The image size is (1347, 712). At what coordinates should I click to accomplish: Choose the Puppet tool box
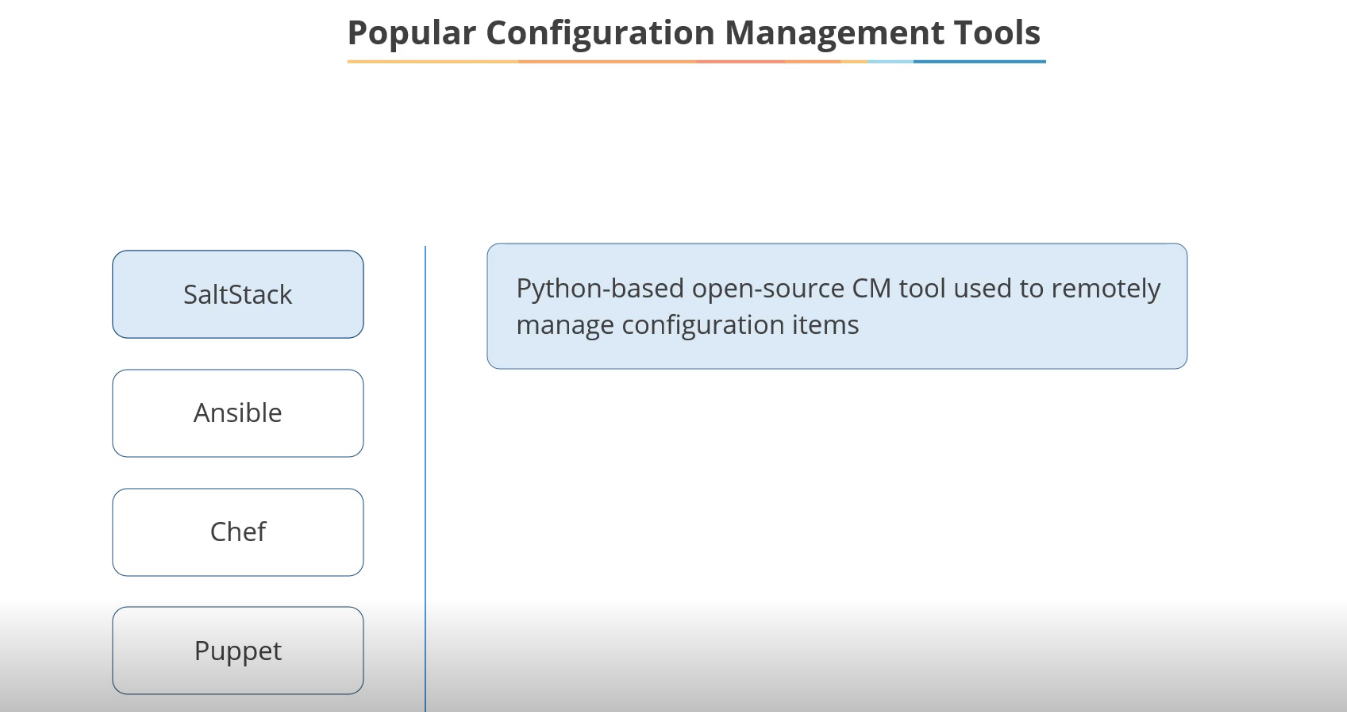(238, 651)
